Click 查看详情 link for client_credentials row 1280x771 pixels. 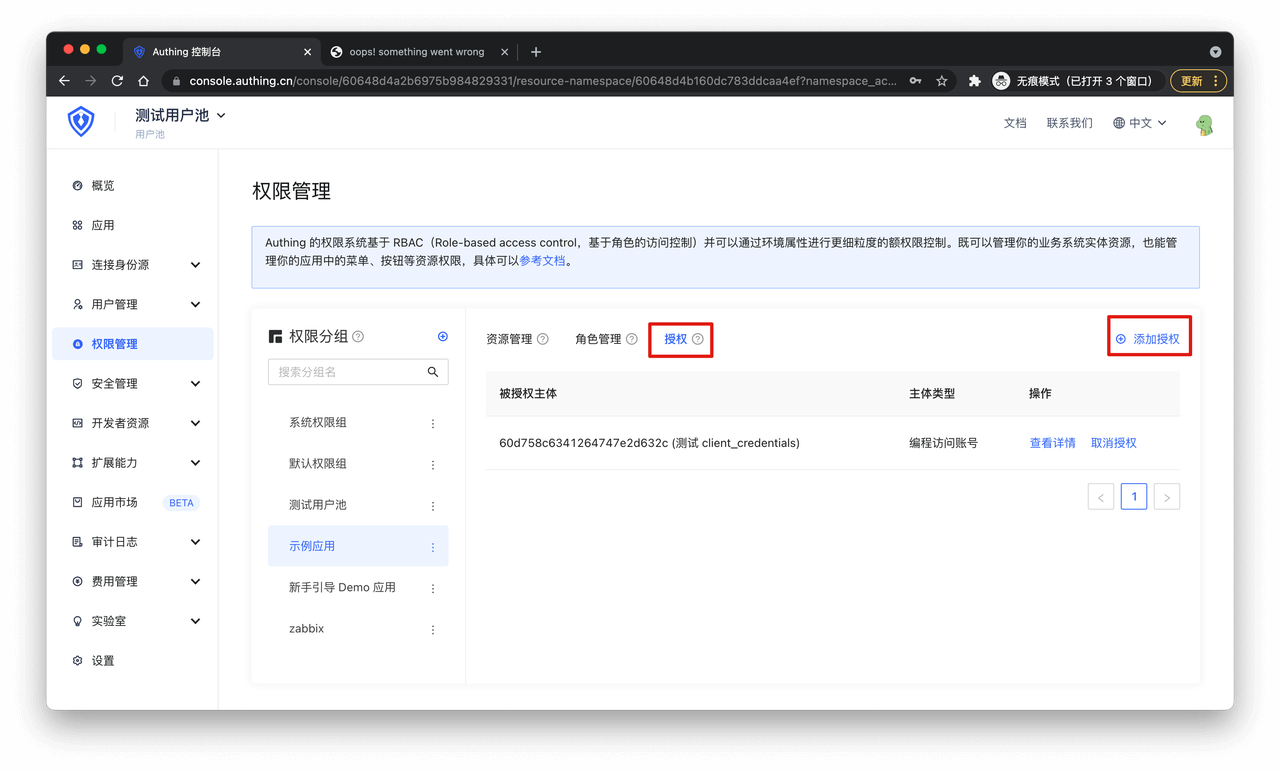[1052, 443]
